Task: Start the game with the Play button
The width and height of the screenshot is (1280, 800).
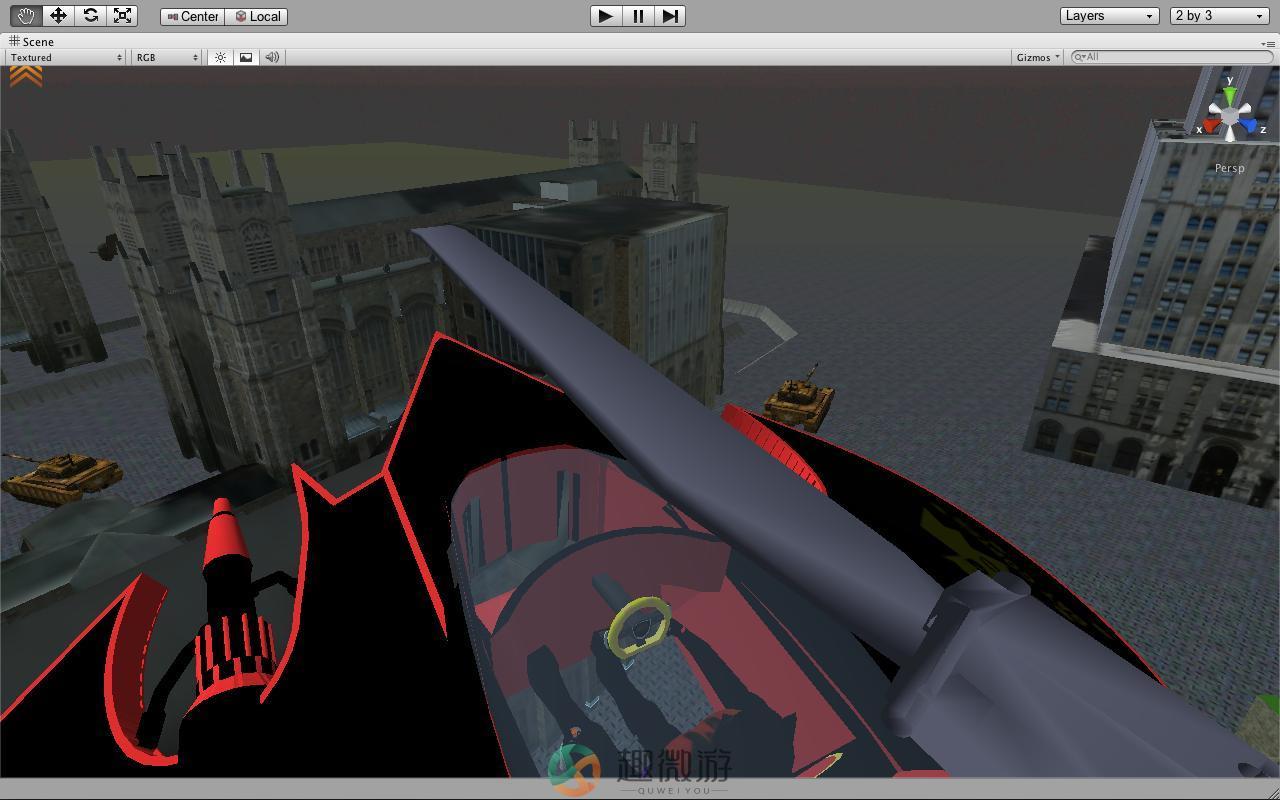Action: [605, 16]
